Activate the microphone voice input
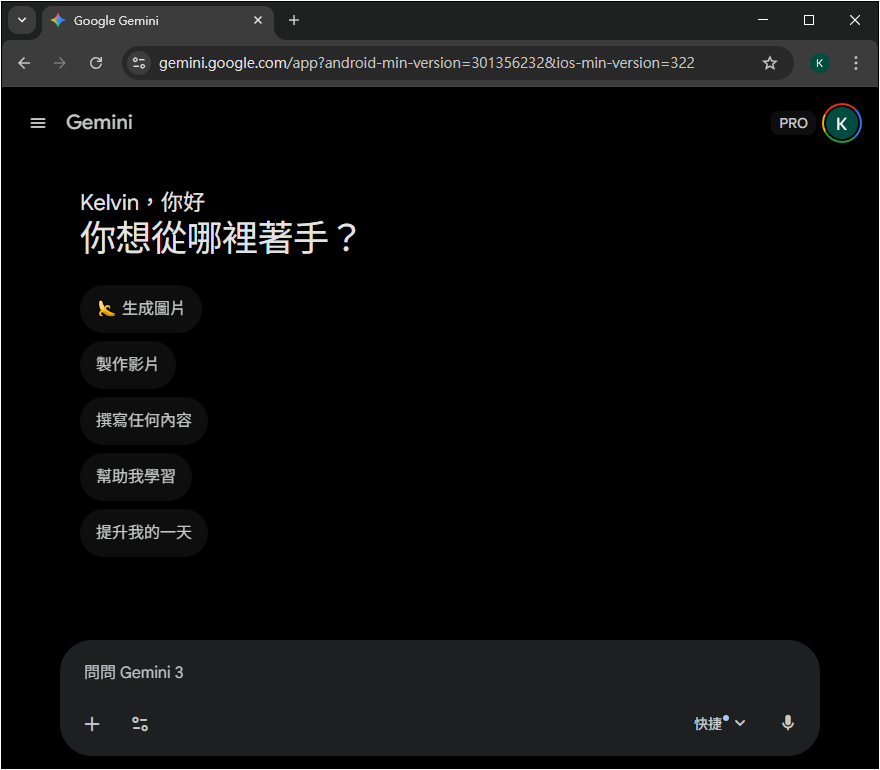Screen dimensions: 880x770 pos(788,723)
